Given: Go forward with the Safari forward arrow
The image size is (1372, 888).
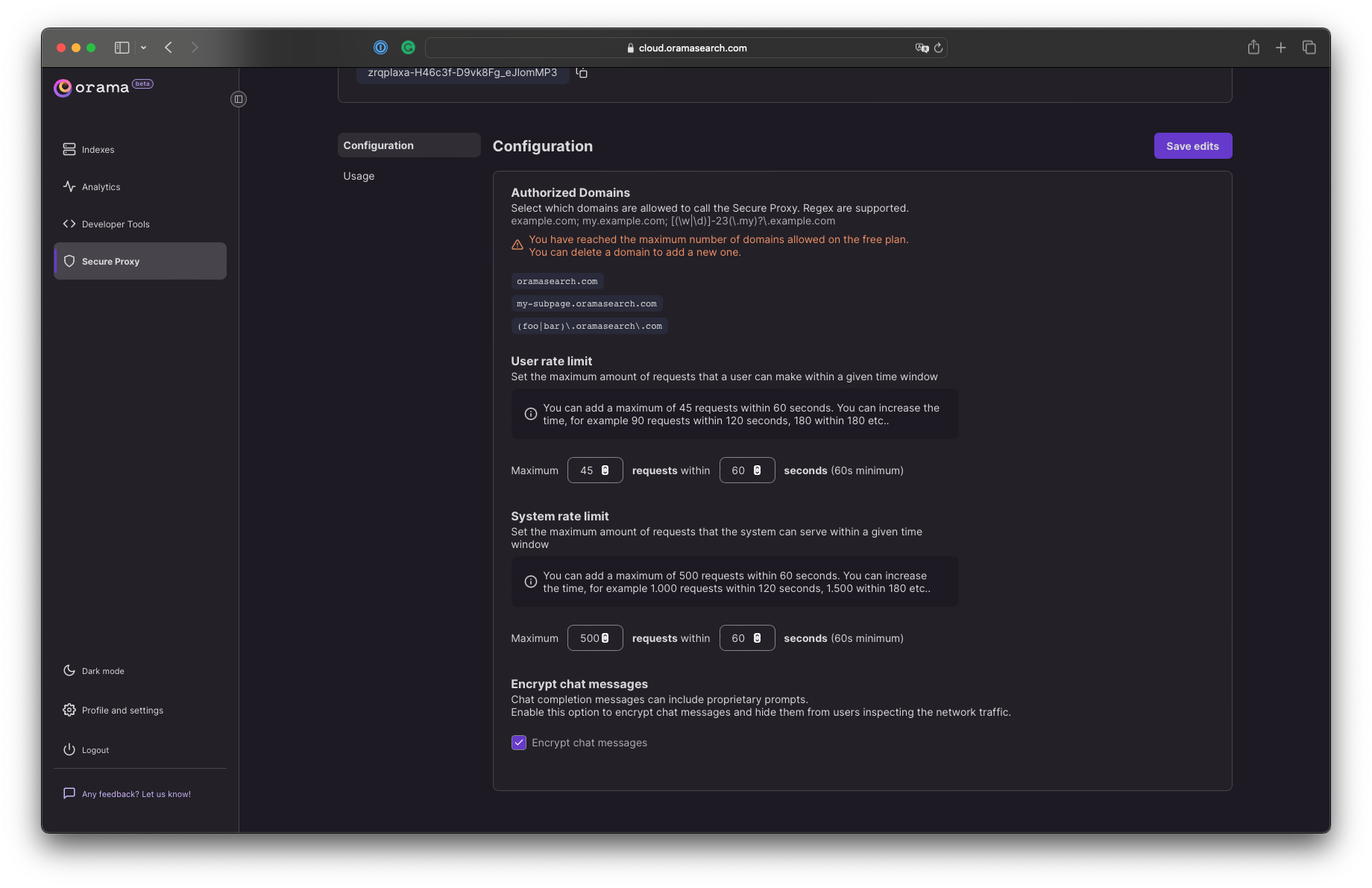Looking at the screenshot, I should click(x=195, y=48).
